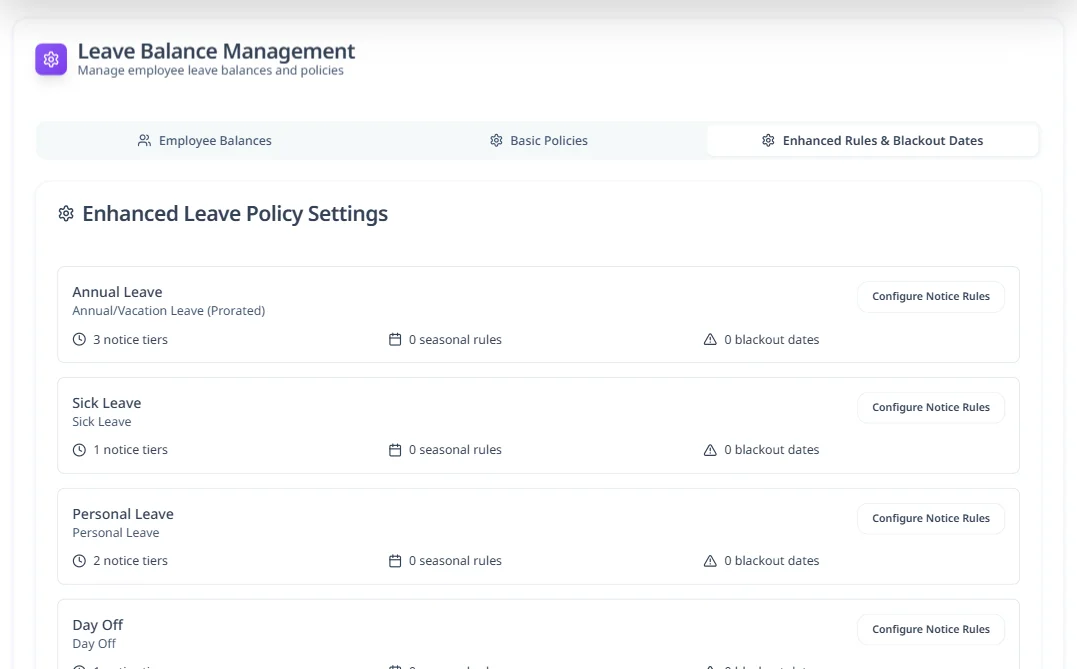
Task: Click the gear icon beside Enhanced Rules tab
Action: tap(768, 140)
